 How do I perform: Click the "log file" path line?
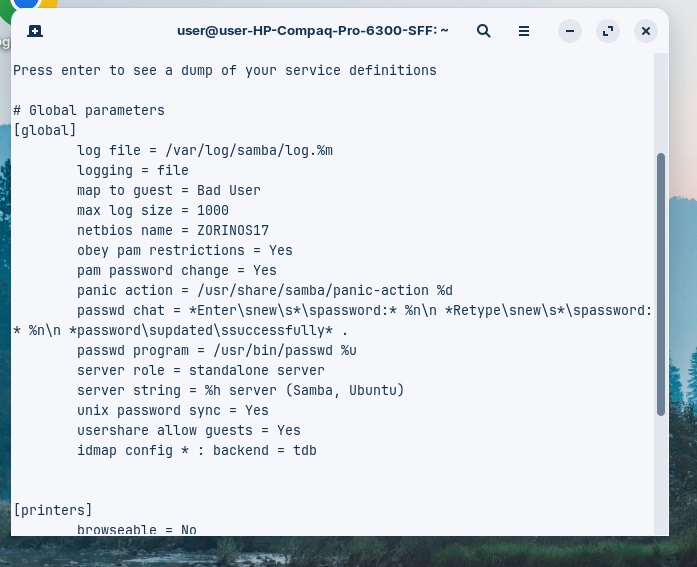[x=204, y=150]
